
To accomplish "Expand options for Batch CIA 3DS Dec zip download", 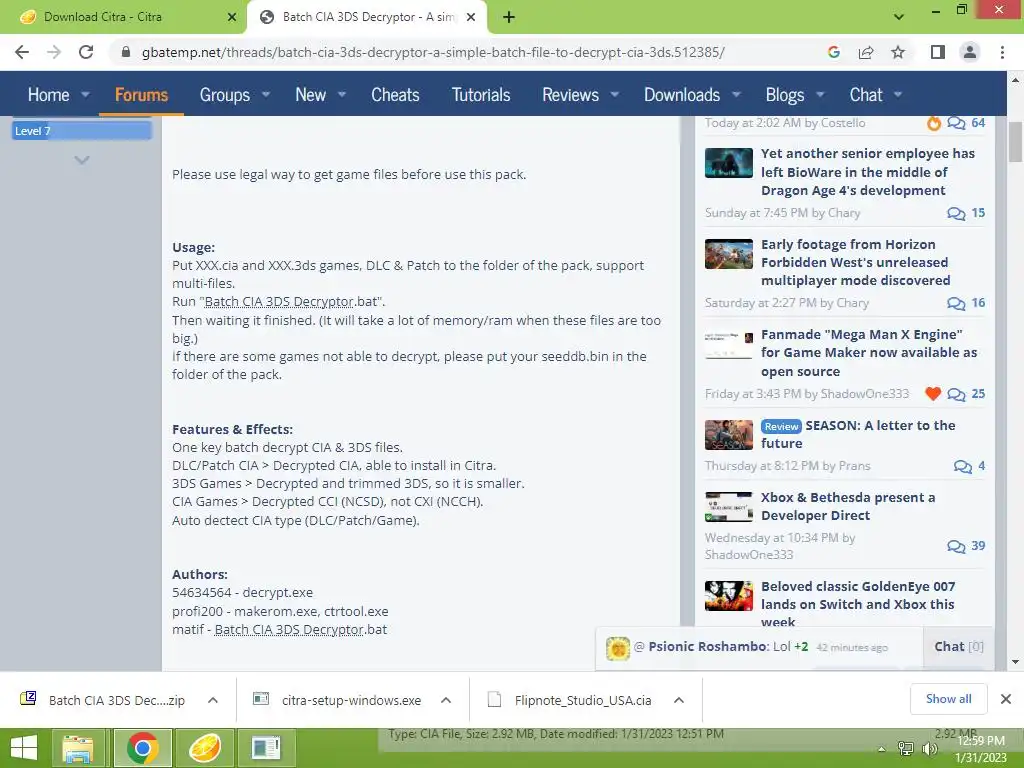I will 212,700.
